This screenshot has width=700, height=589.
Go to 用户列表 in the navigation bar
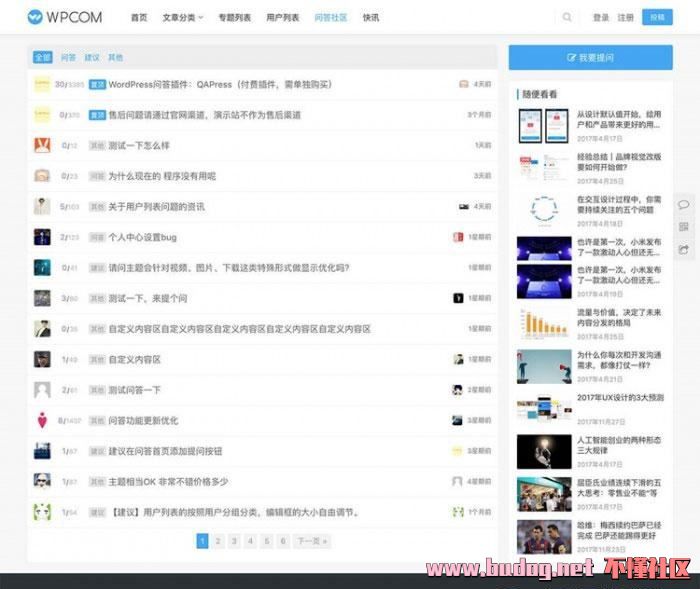click(282, 17)
